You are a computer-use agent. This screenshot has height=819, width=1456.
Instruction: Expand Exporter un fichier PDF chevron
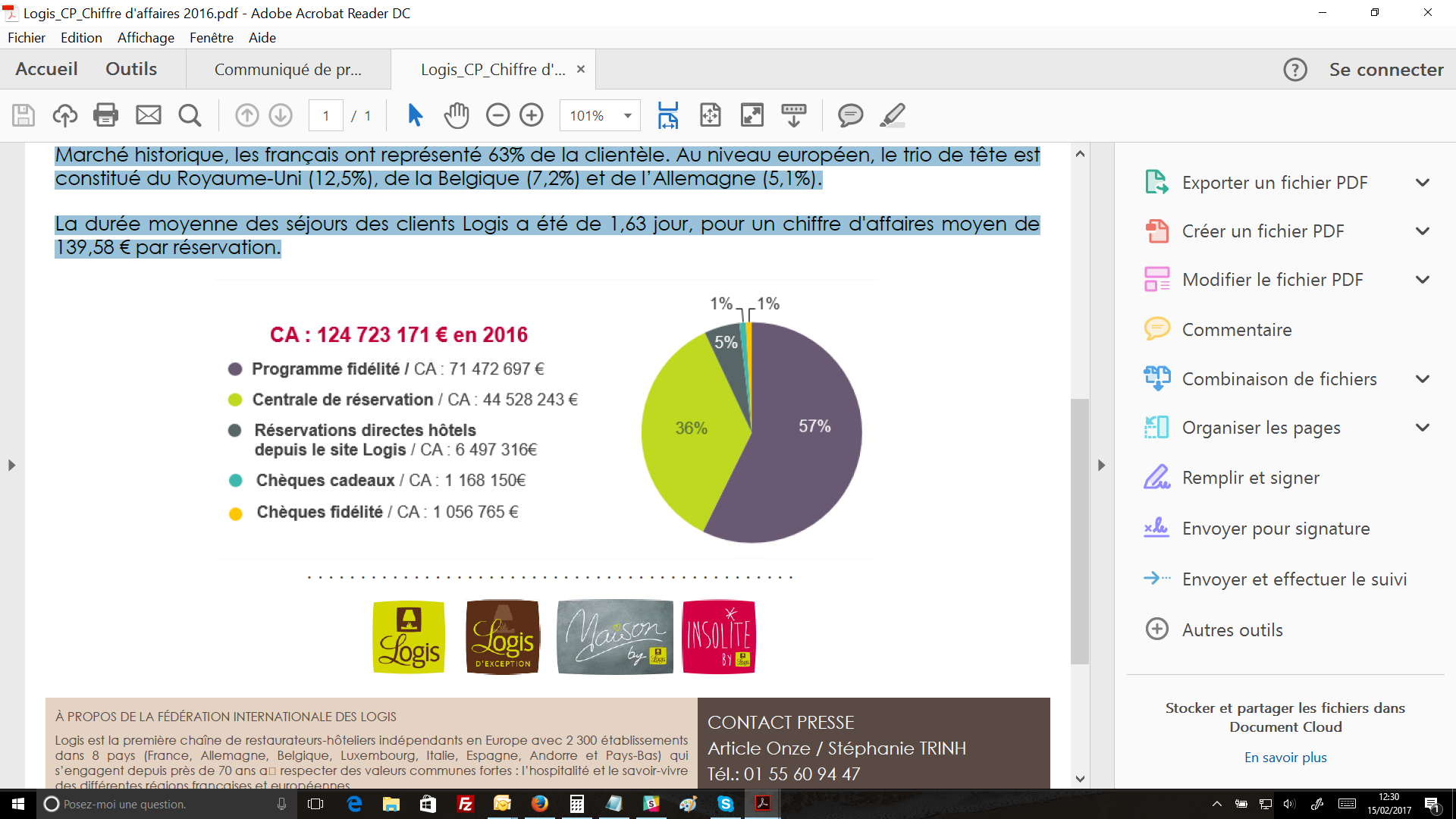coord(1423,183)
